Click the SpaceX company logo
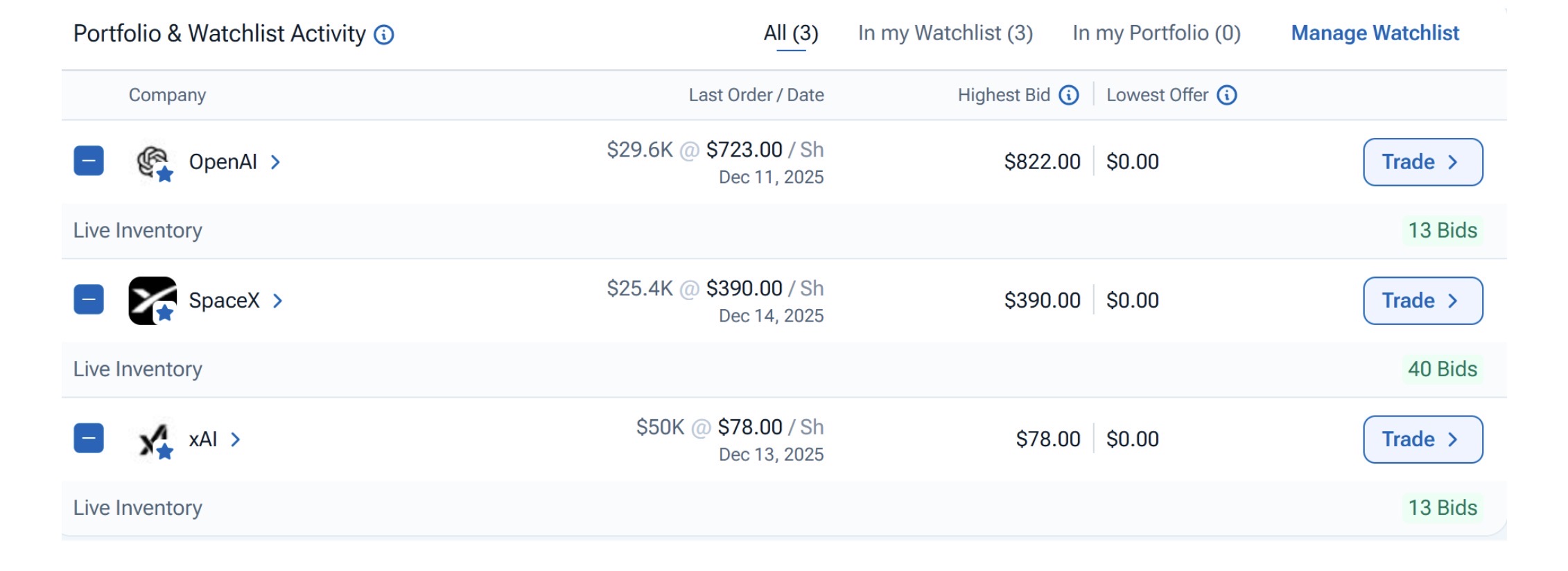 [x=153, y=300]
